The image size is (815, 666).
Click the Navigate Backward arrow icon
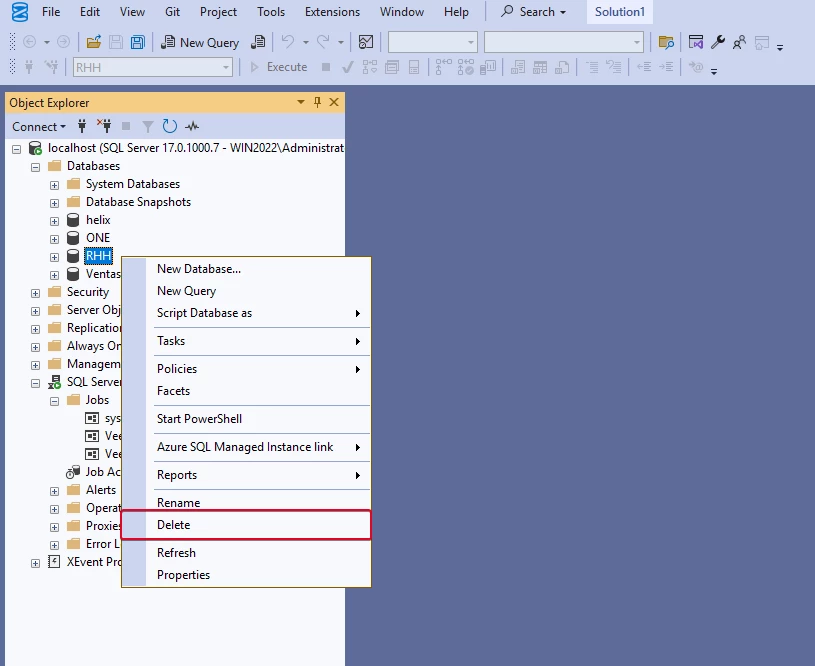(30, 42)
